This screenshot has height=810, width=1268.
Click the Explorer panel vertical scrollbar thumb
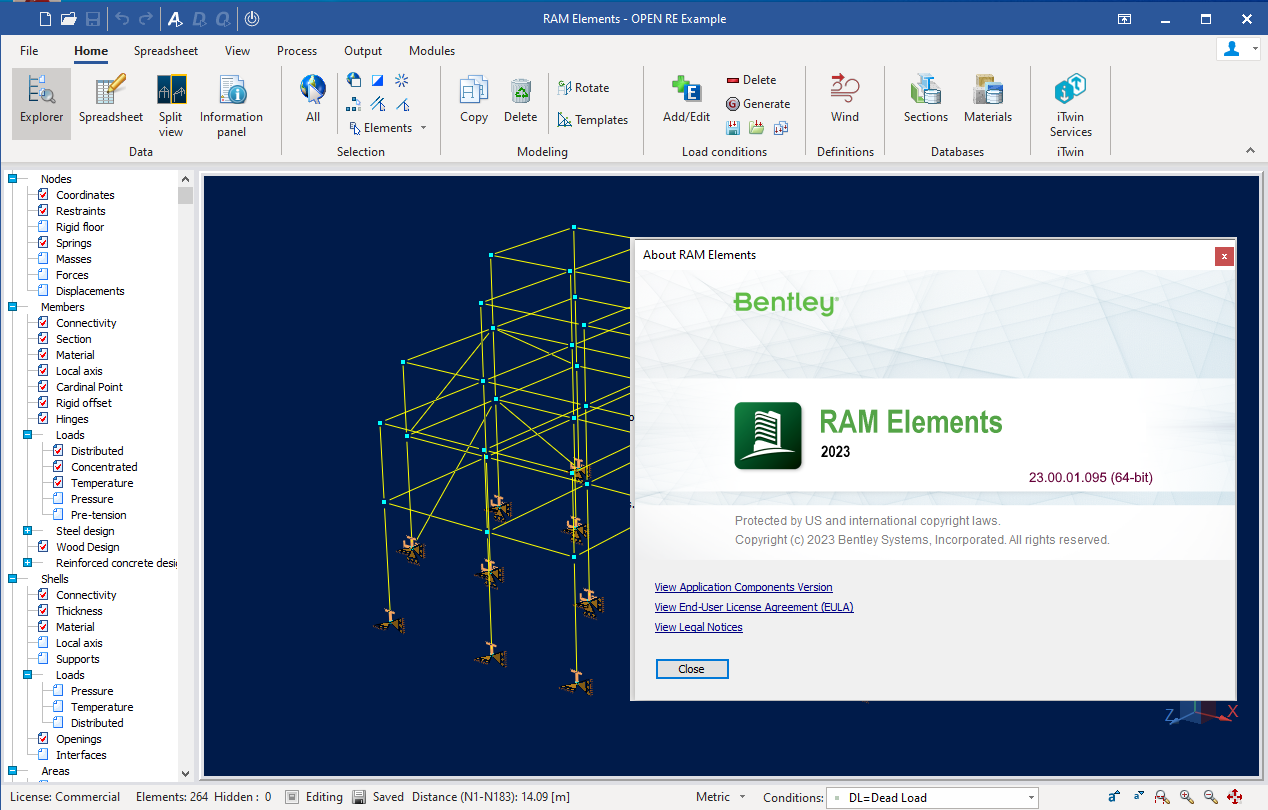pyautogui.click(x=185, y=195)
